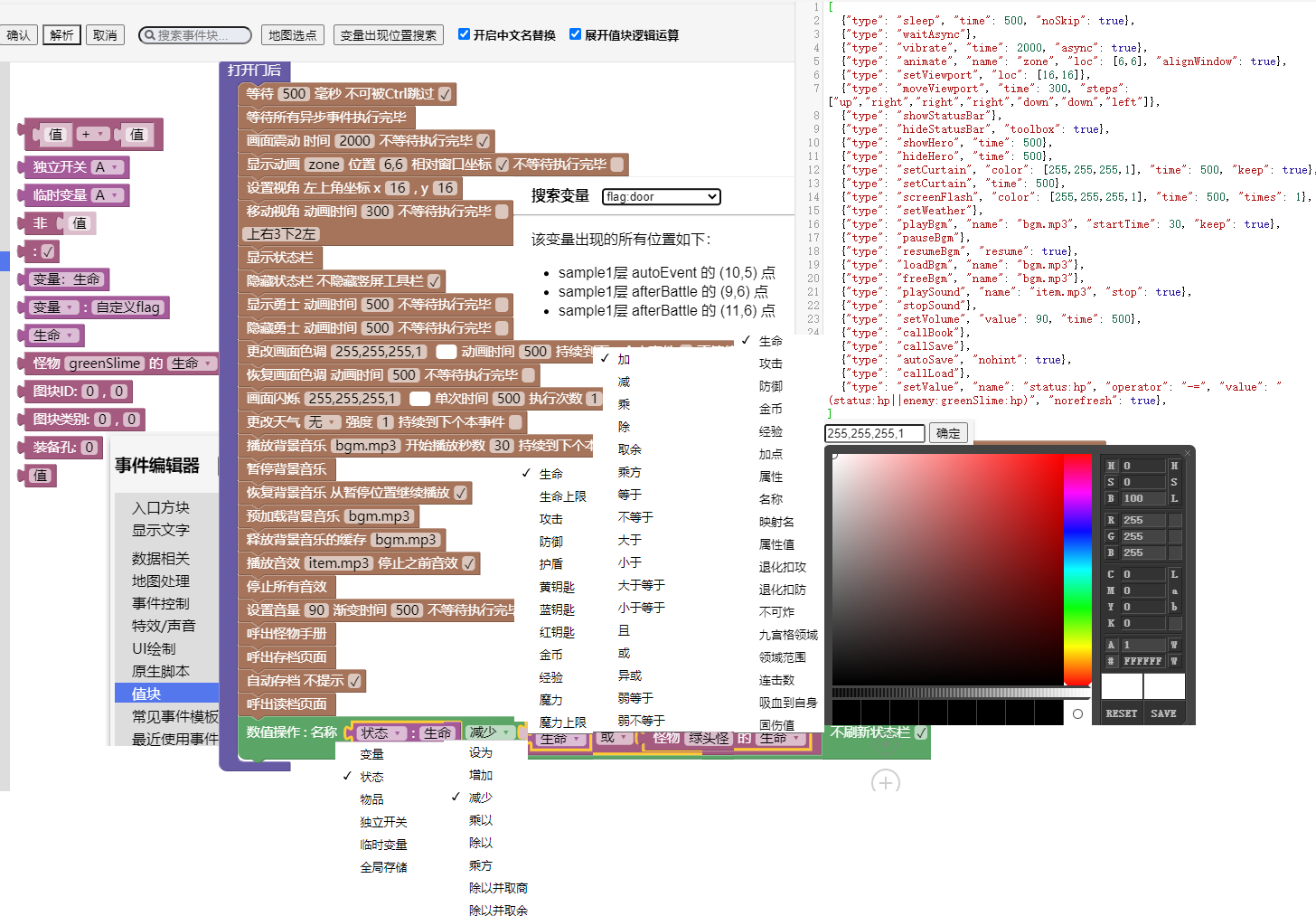Image resolution: width=1316 pixels, height=916 pixels.
Task: Click the 解析 button
Action: pyautogui.click(x=61, y=35)
